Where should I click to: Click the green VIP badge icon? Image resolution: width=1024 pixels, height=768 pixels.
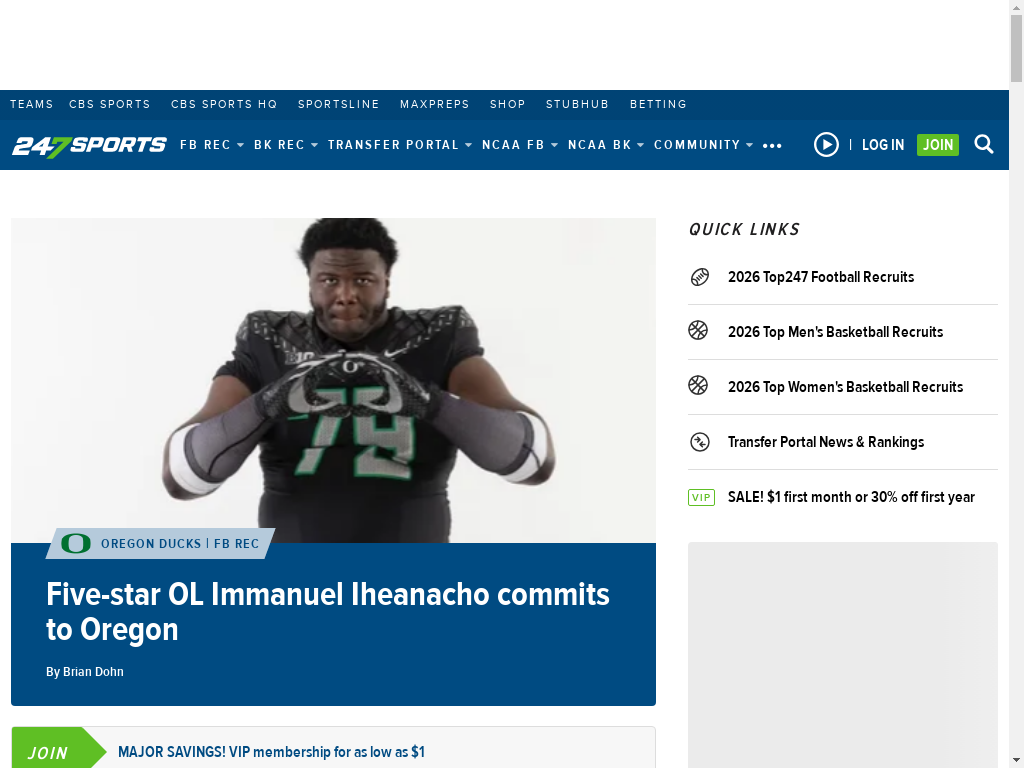[x=701, y=497]
